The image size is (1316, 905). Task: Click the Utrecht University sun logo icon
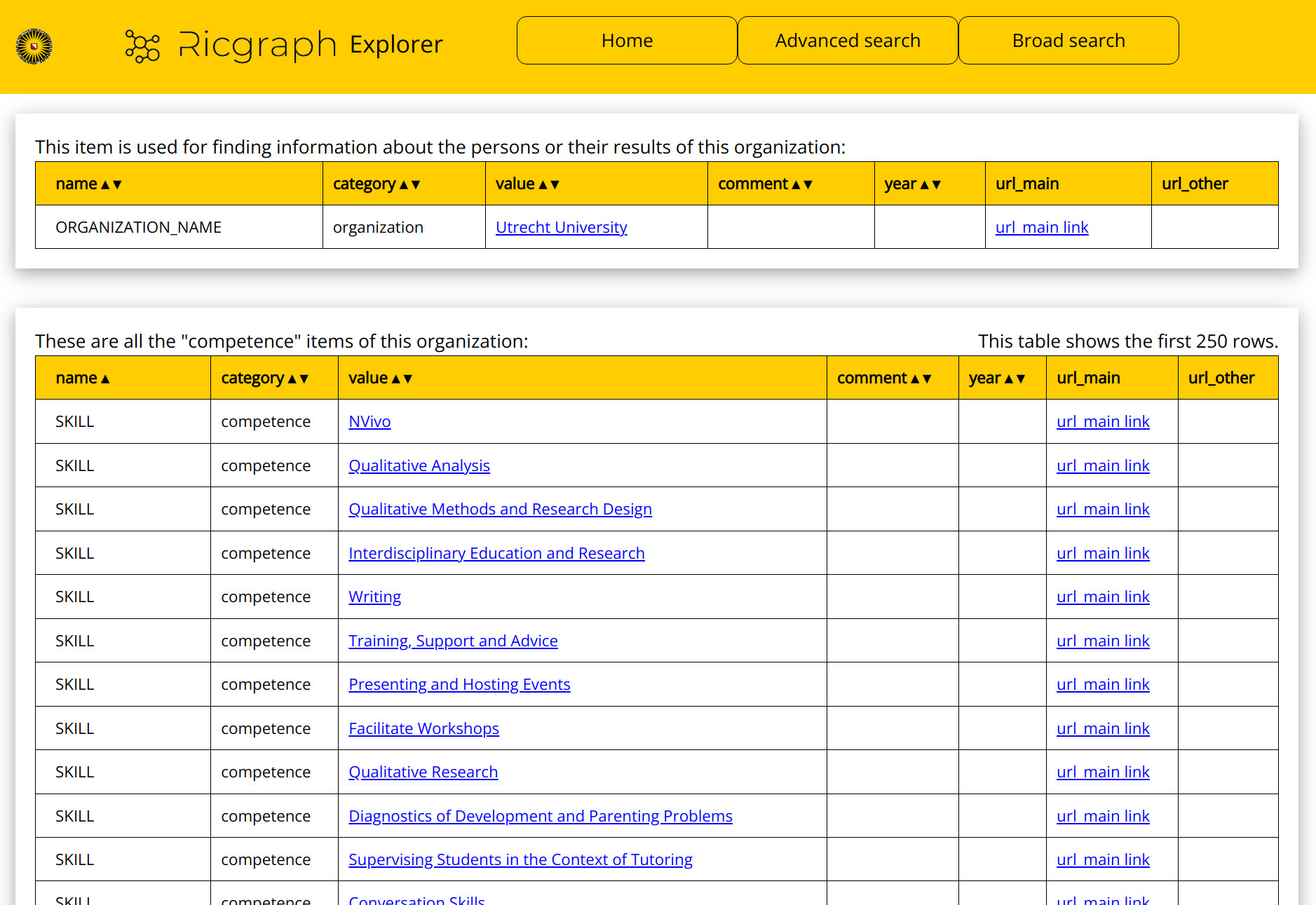(34, 46)
